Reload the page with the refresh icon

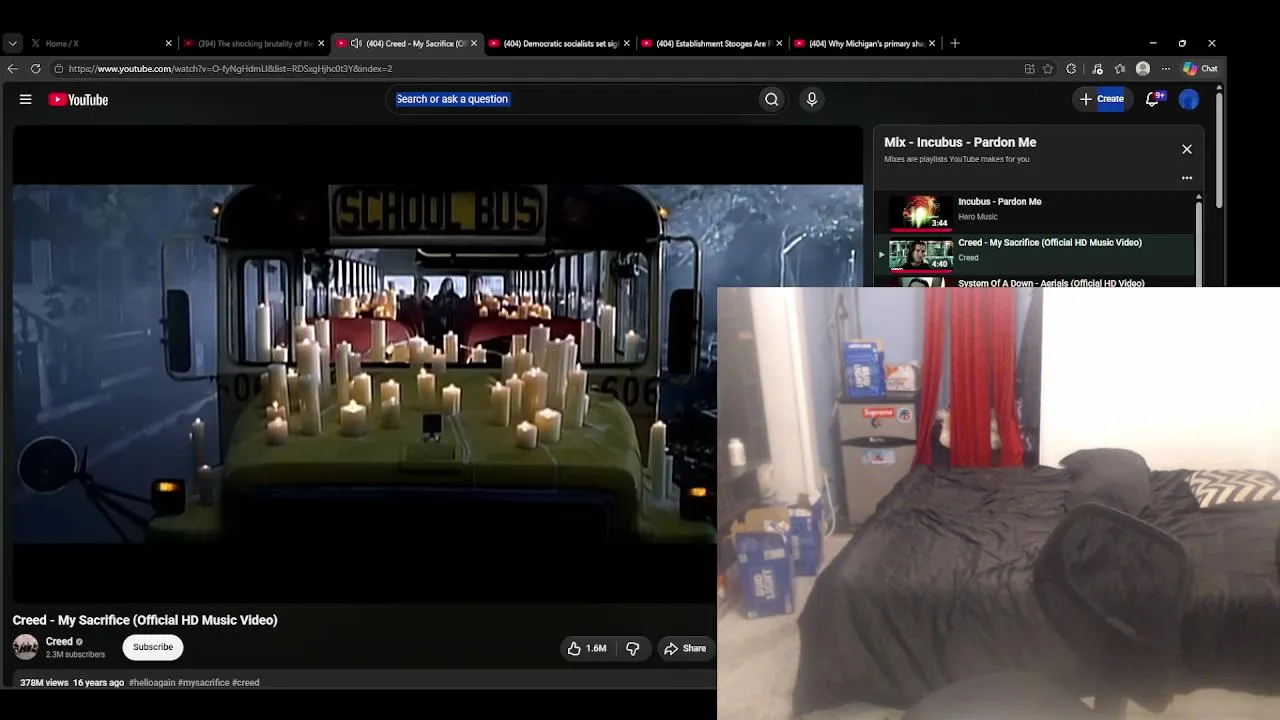(36, 69)
